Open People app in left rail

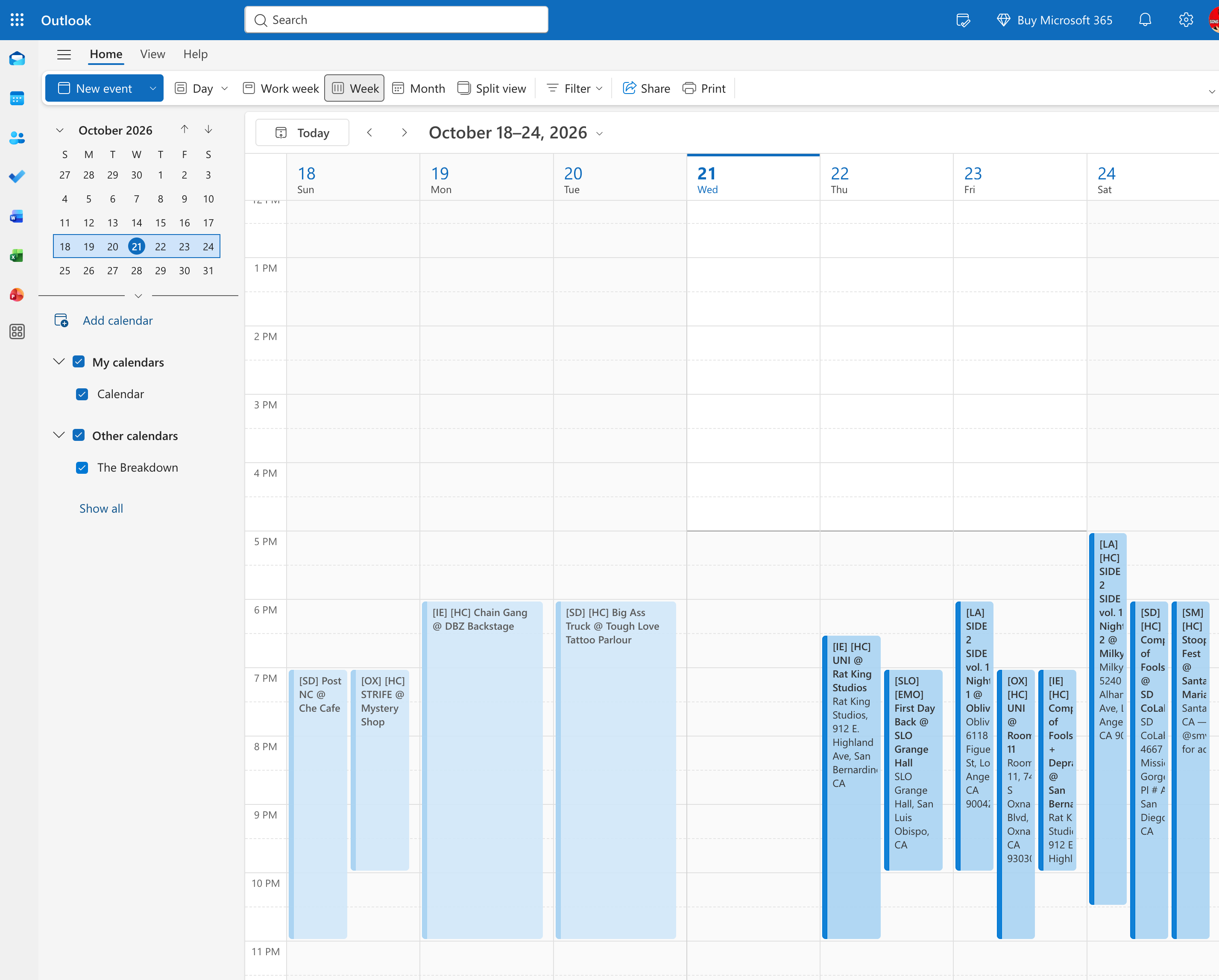pos(18,138)
